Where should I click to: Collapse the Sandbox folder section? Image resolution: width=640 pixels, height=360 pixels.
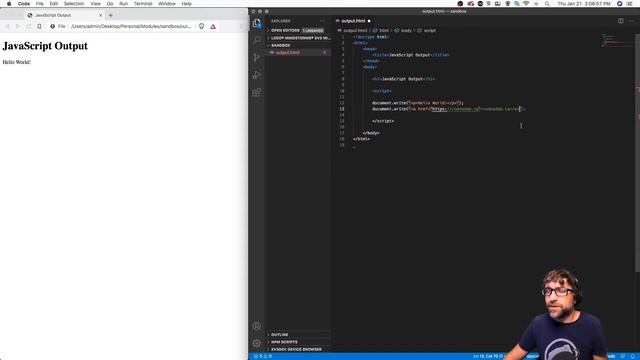[x=298, y=45]
